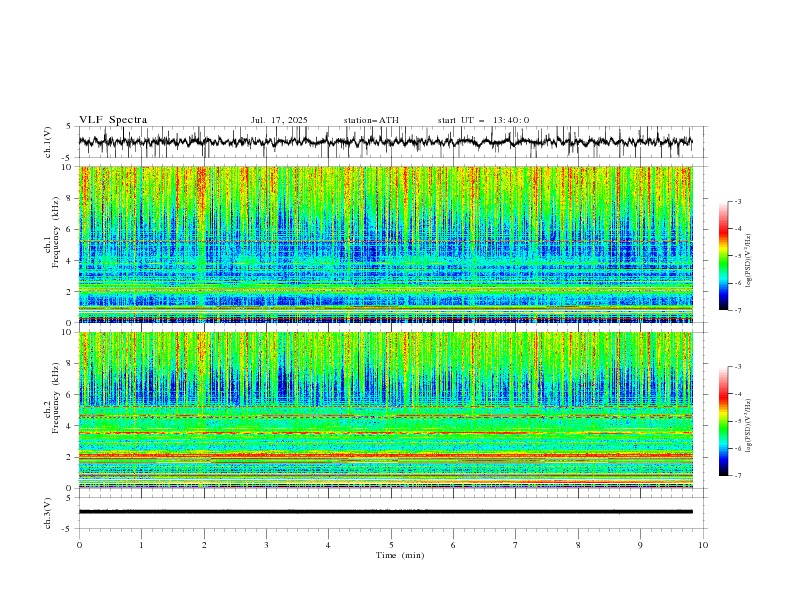792x612 pixels.
Task: Click the "Time (min)" axis title
Action: point(400,555)
